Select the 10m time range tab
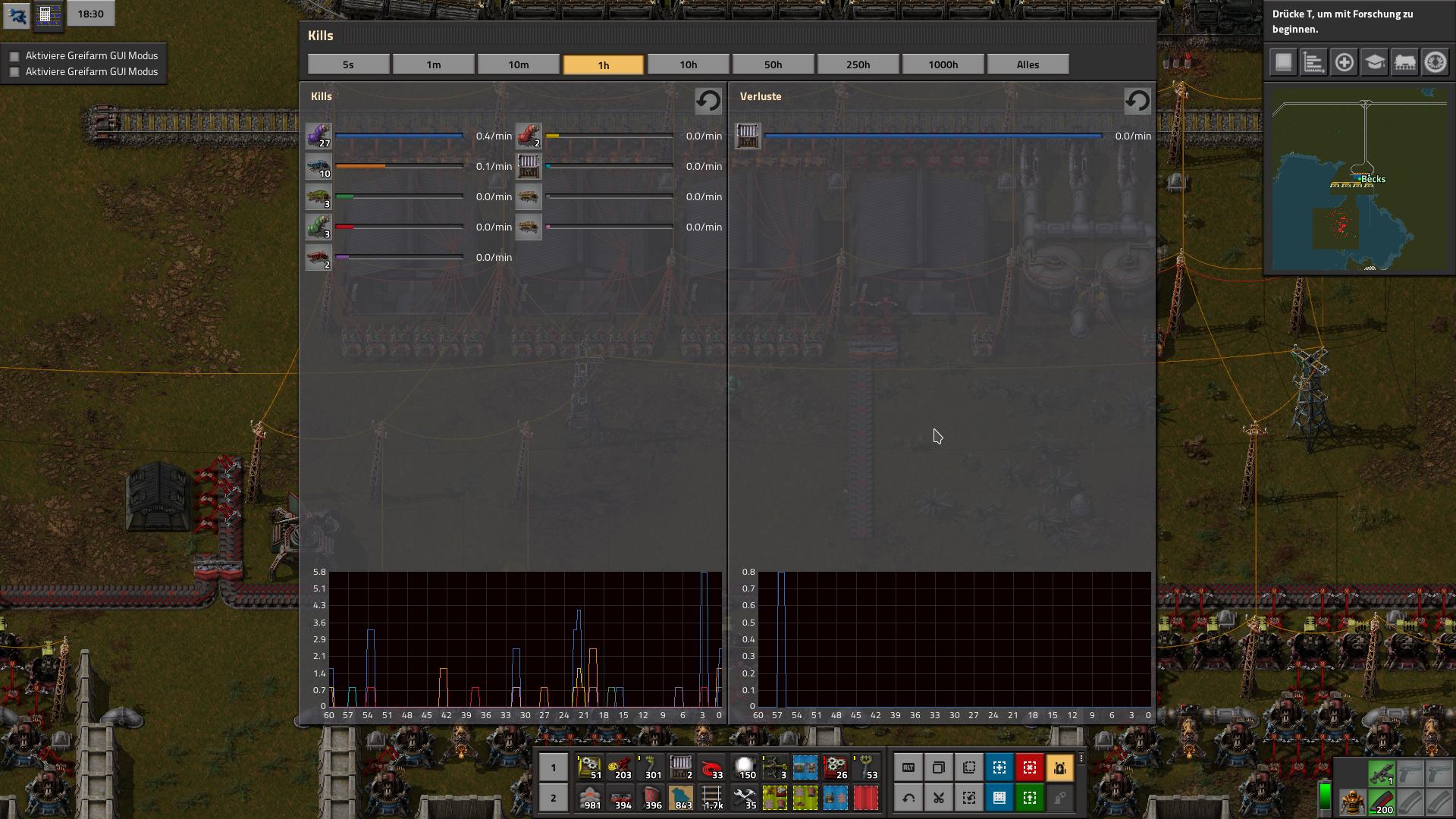Viewport: 1456px width, 819px height. click(x=518, y=64)
